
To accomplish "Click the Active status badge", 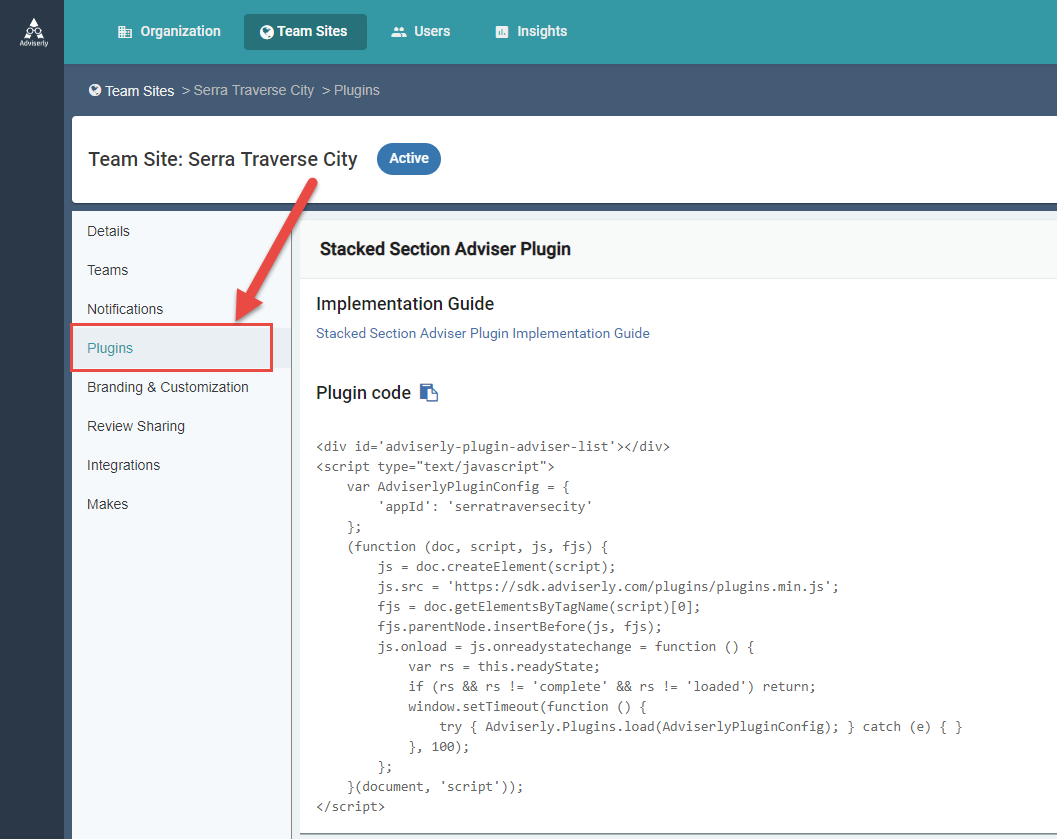I will click(x=409, y=158).
